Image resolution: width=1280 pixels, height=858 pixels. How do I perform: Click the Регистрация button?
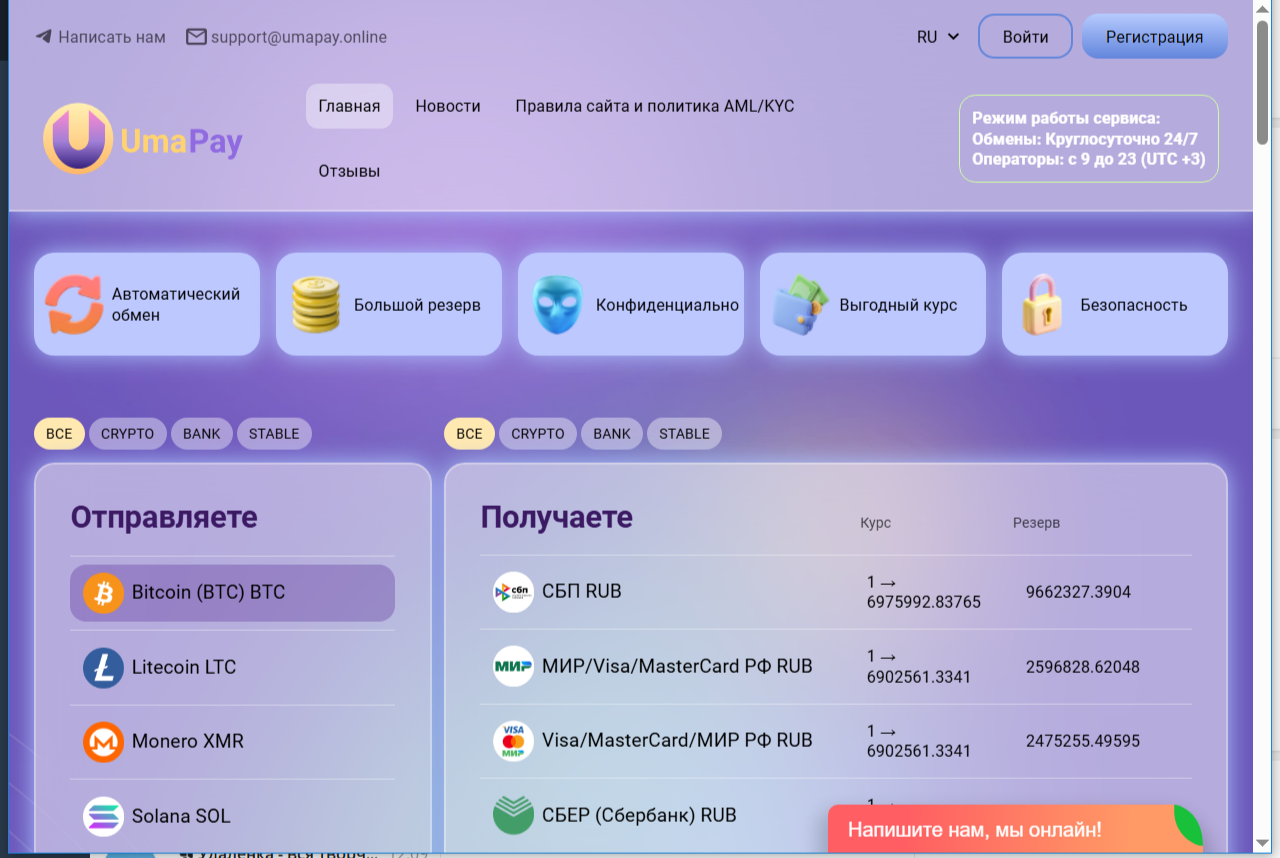coord(1154,37)
